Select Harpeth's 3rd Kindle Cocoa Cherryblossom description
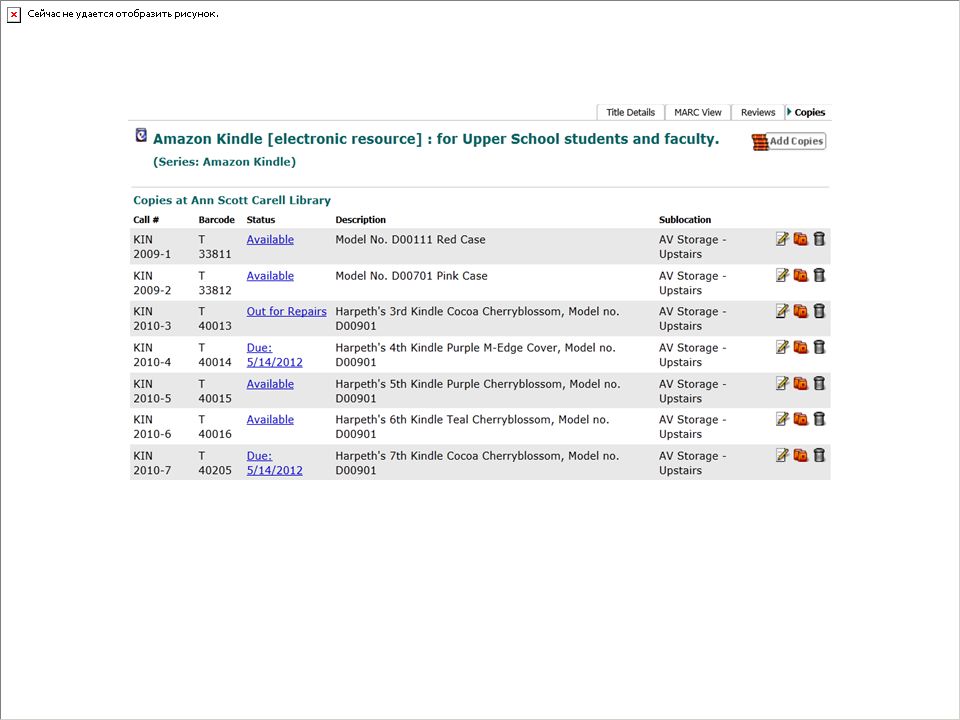This screenshot has height=720, width=960. (x=477, y=318)
